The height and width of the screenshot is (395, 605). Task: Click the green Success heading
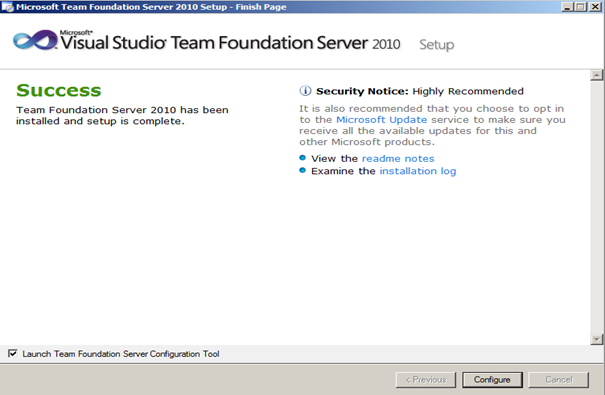tap(59, 91)
